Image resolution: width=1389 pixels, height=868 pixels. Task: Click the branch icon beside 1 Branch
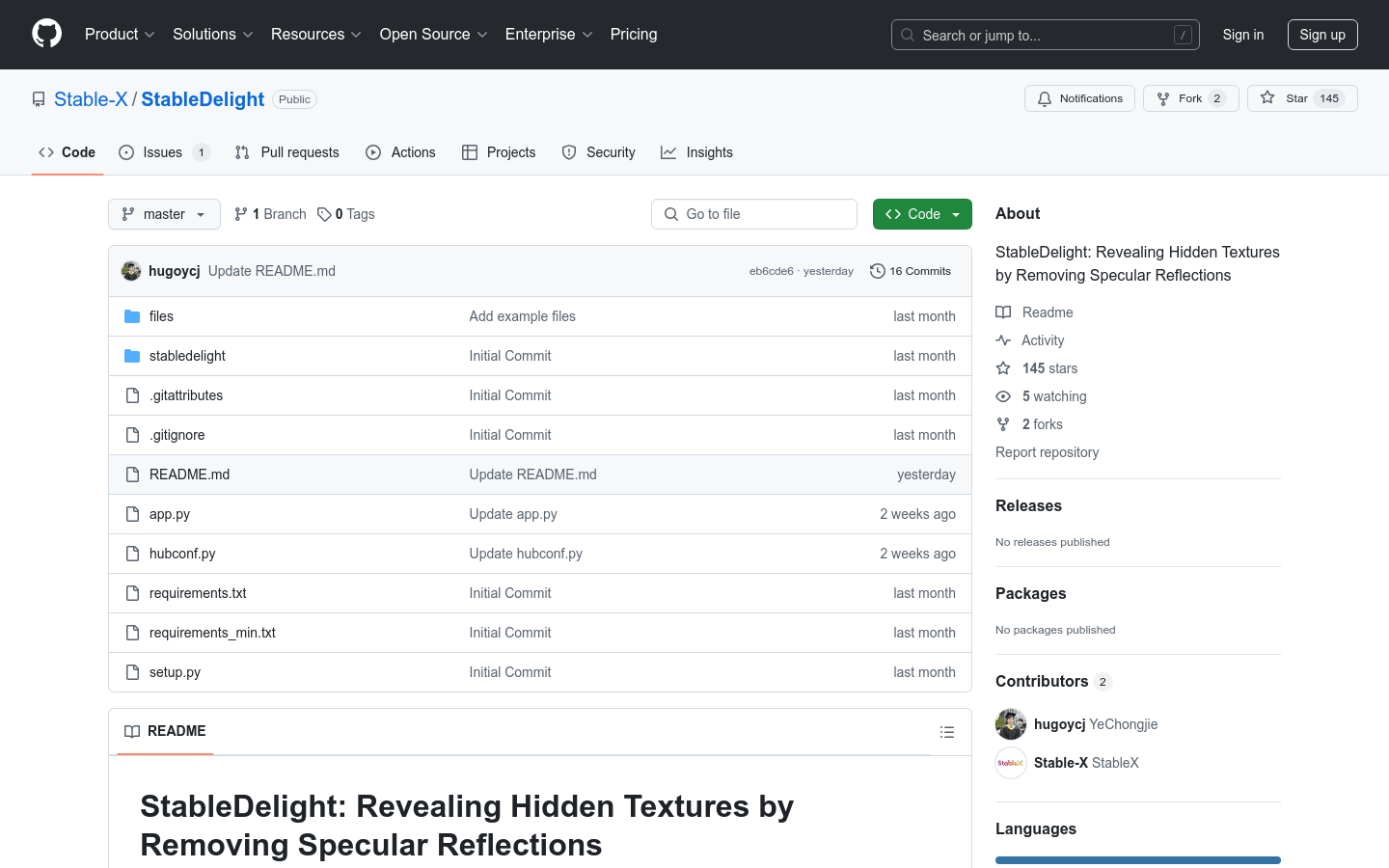click(x=241, y=214)
